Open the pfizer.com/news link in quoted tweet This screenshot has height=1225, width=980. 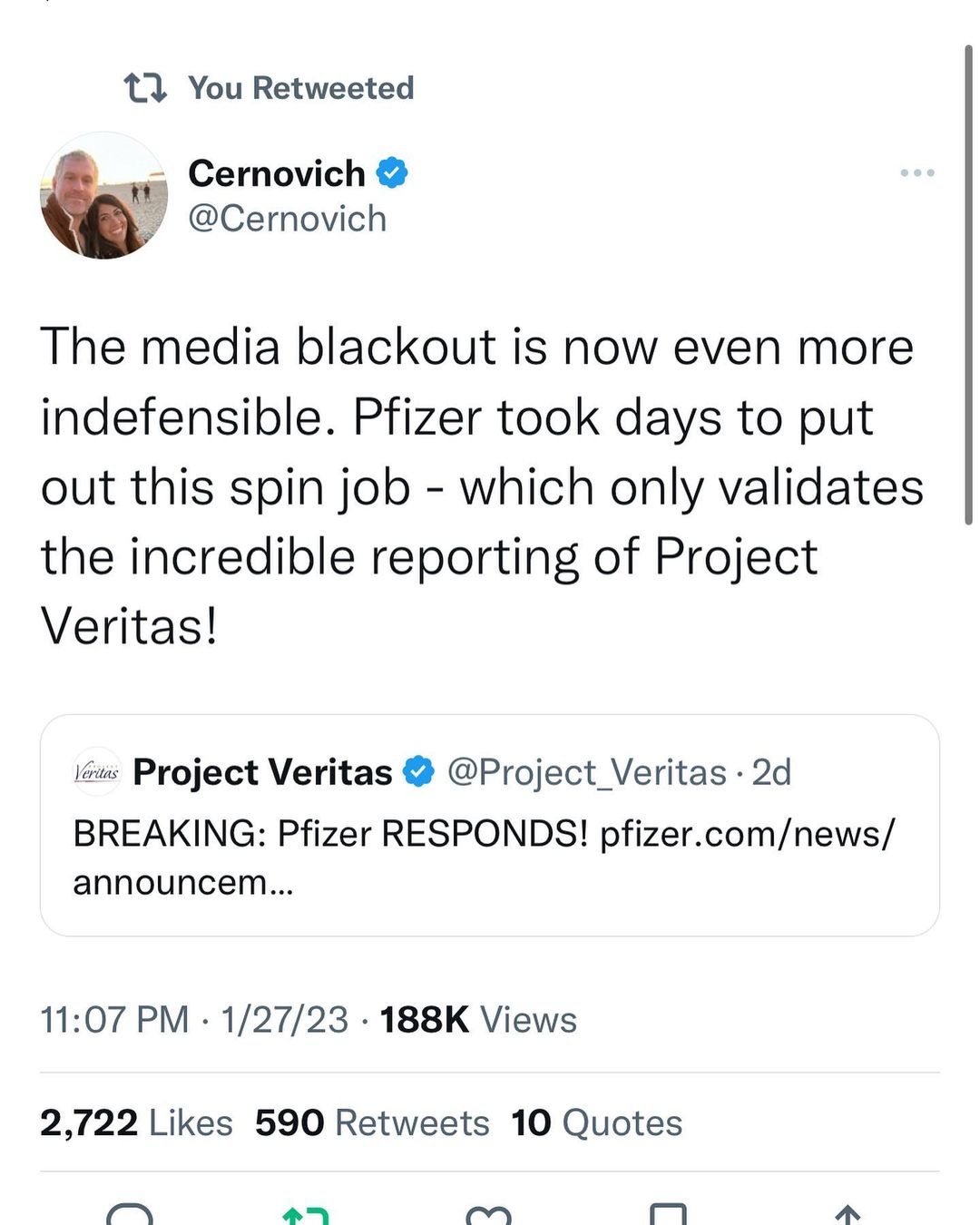[747, 833]
